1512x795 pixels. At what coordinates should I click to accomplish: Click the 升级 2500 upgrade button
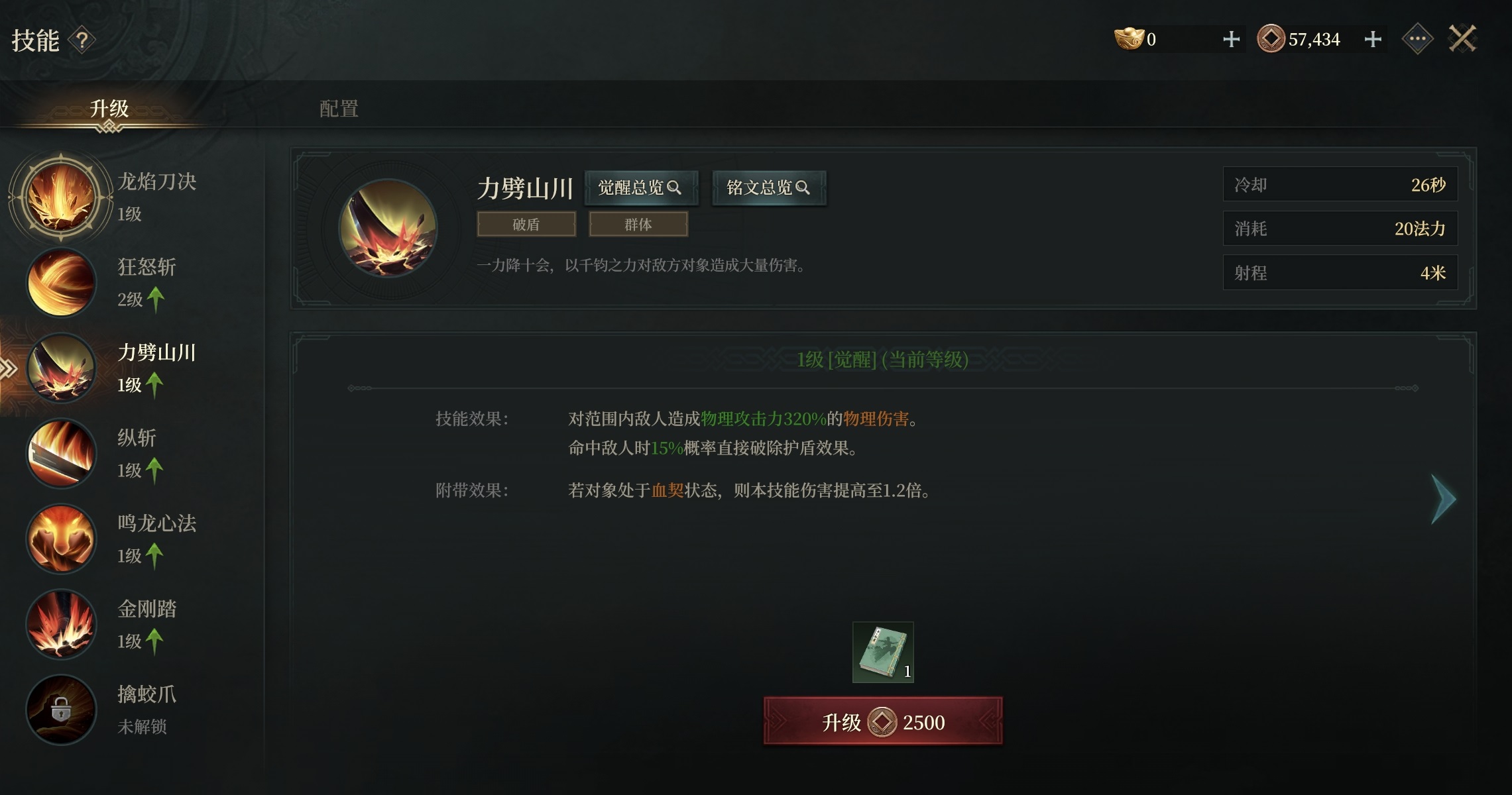883,721
